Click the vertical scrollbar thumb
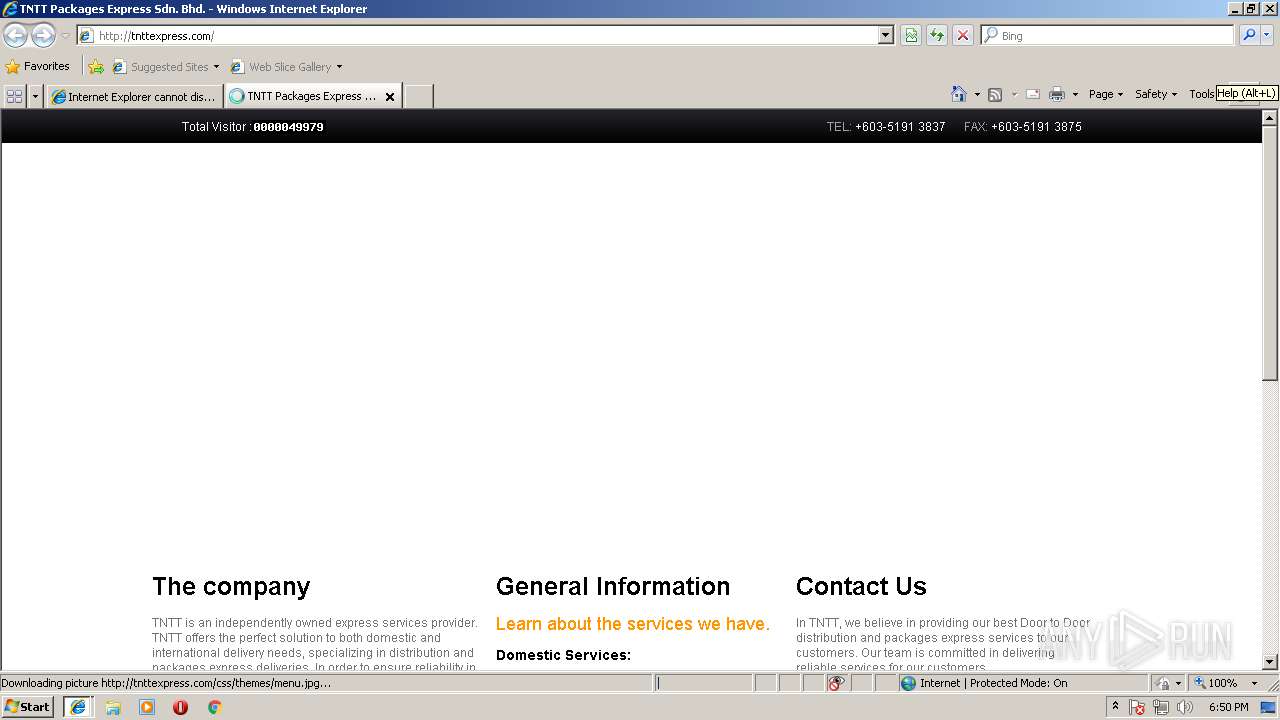The height and width of the screenshot is (720, 1280). tap(1270, 253)
